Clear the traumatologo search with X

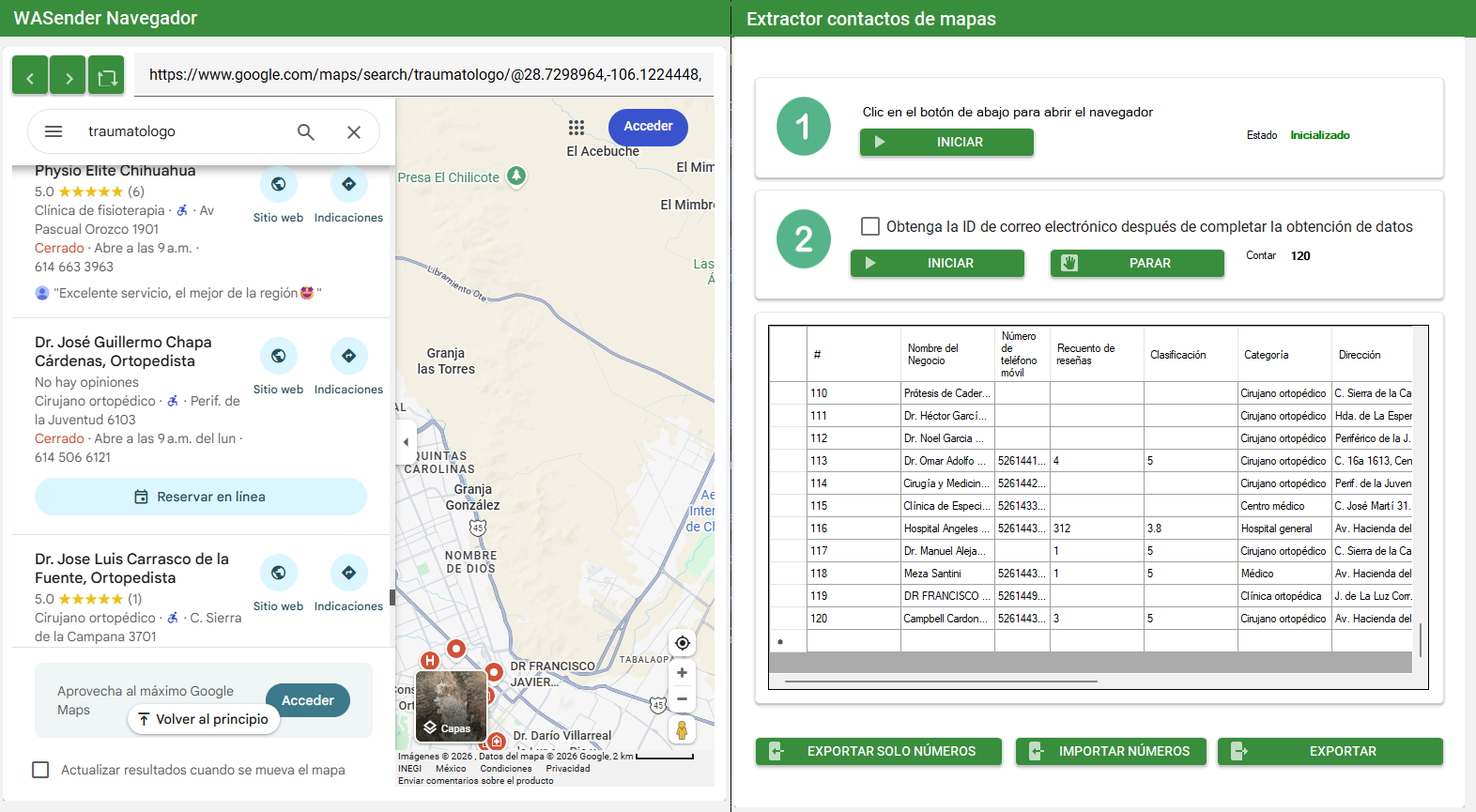pos(354,132)
